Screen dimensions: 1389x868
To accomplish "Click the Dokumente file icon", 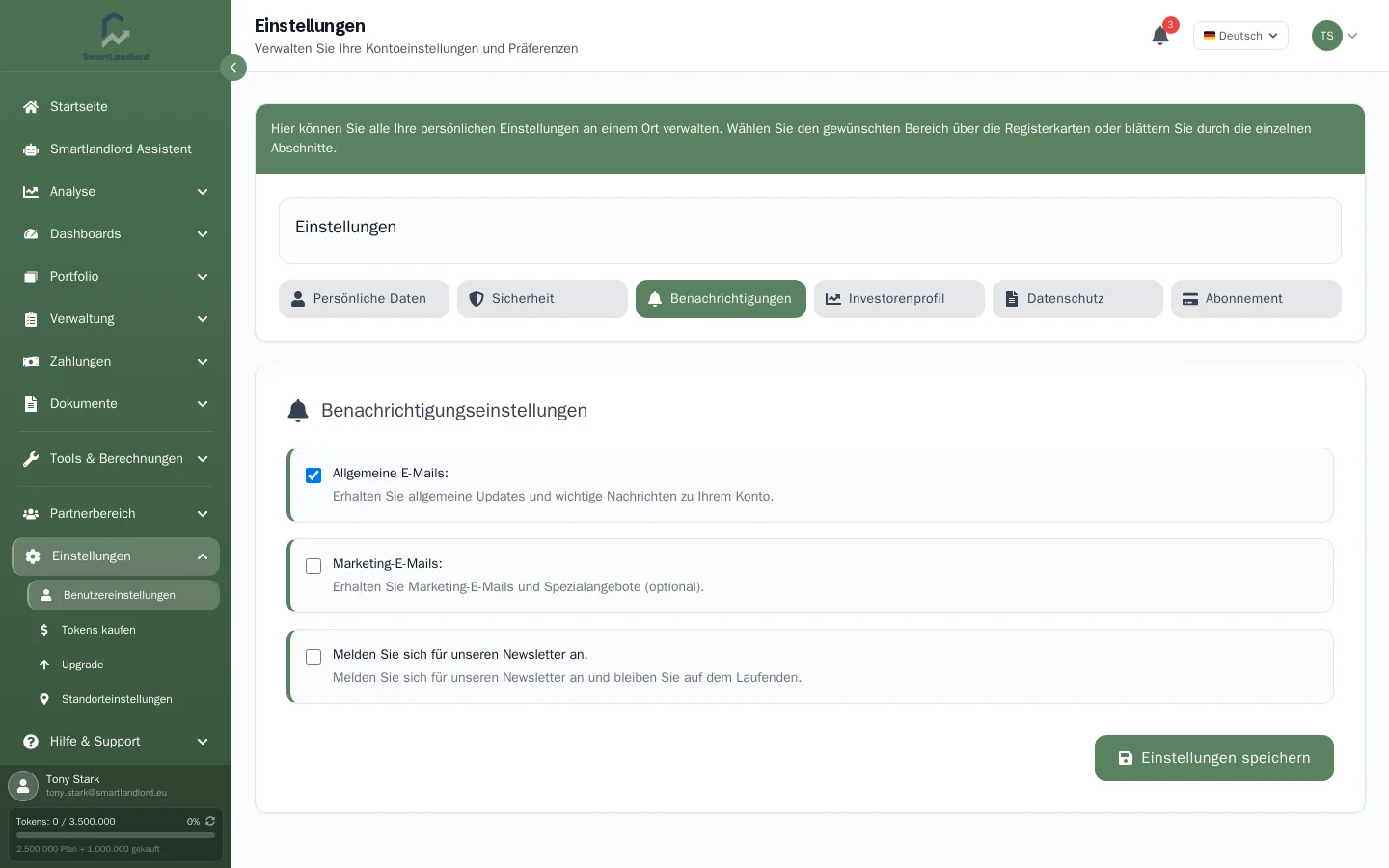I will tap(31, 404).
